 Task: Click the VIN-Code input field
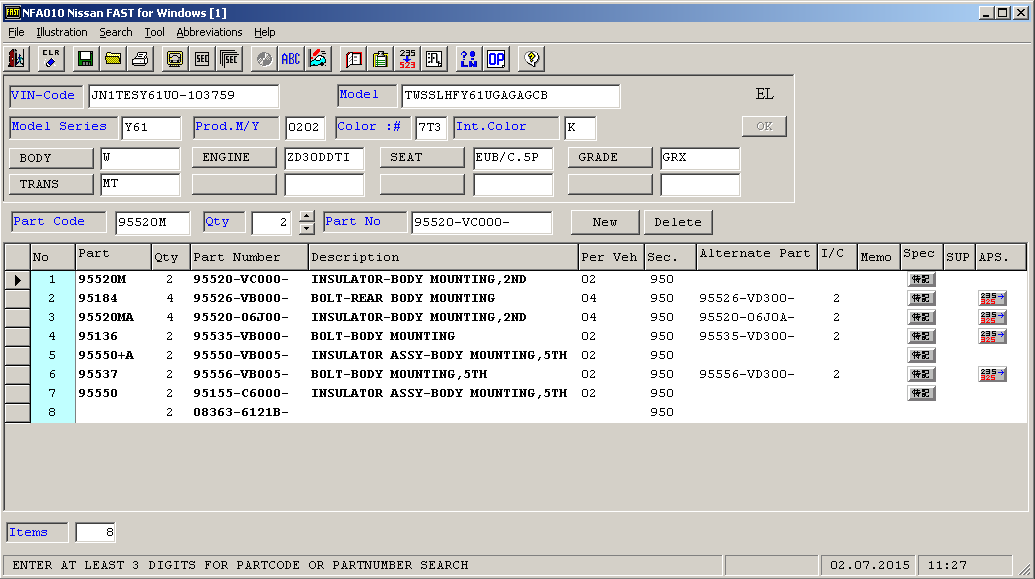(x=184, y=96)
